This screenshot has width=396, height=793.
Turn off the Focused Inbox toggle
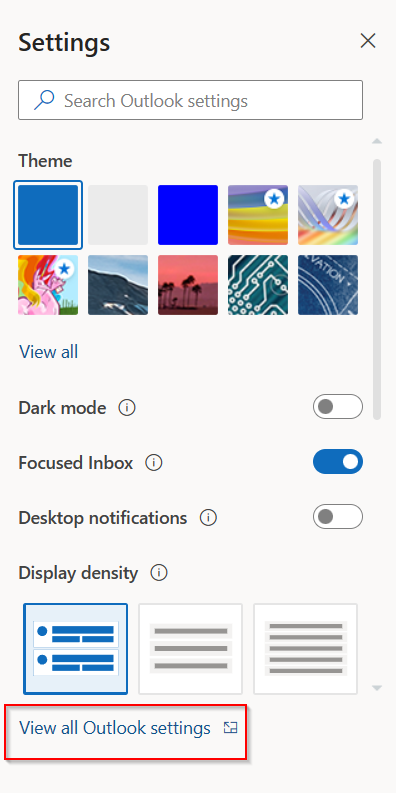[x=338, y=462]
